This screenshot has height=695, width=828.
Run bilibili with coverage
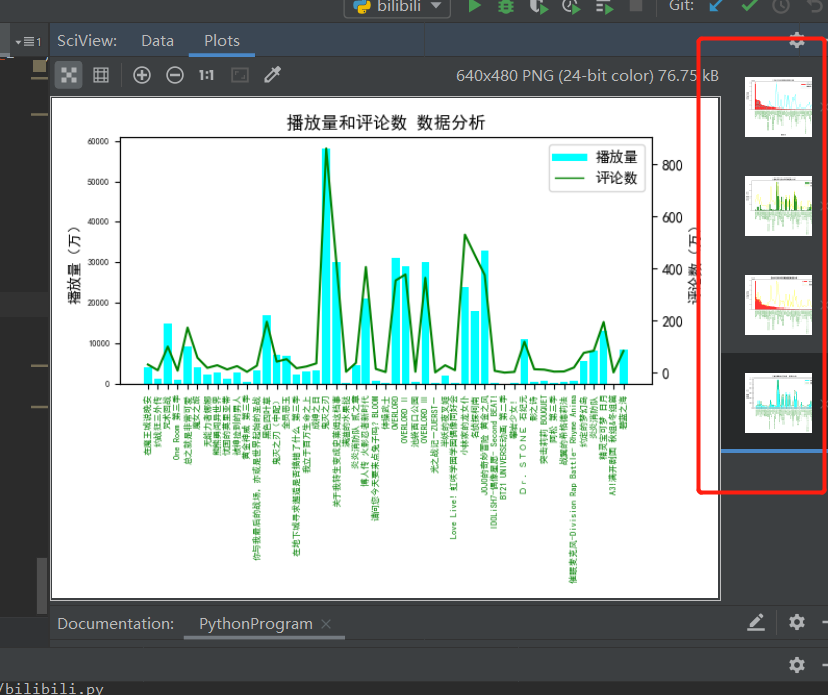(x=539, y=5)
